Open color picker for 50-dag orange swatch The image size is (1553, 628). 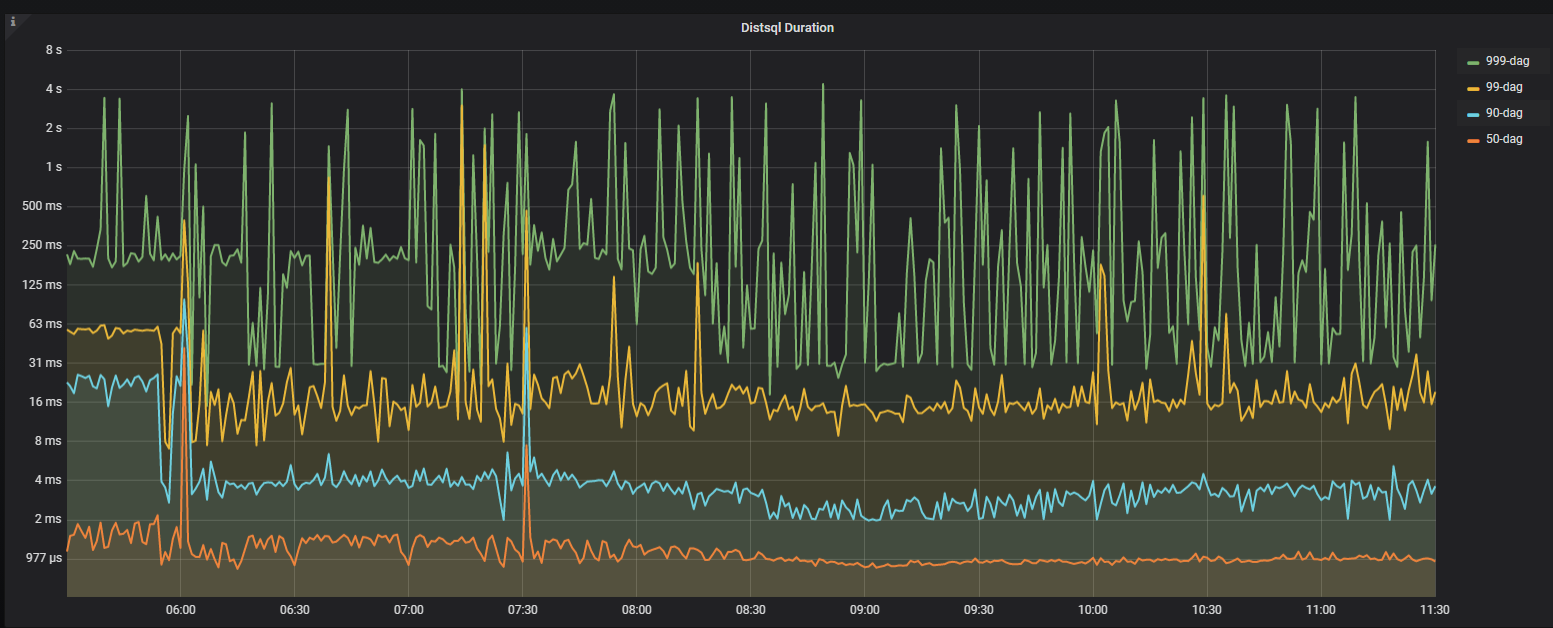point(1473,140)
